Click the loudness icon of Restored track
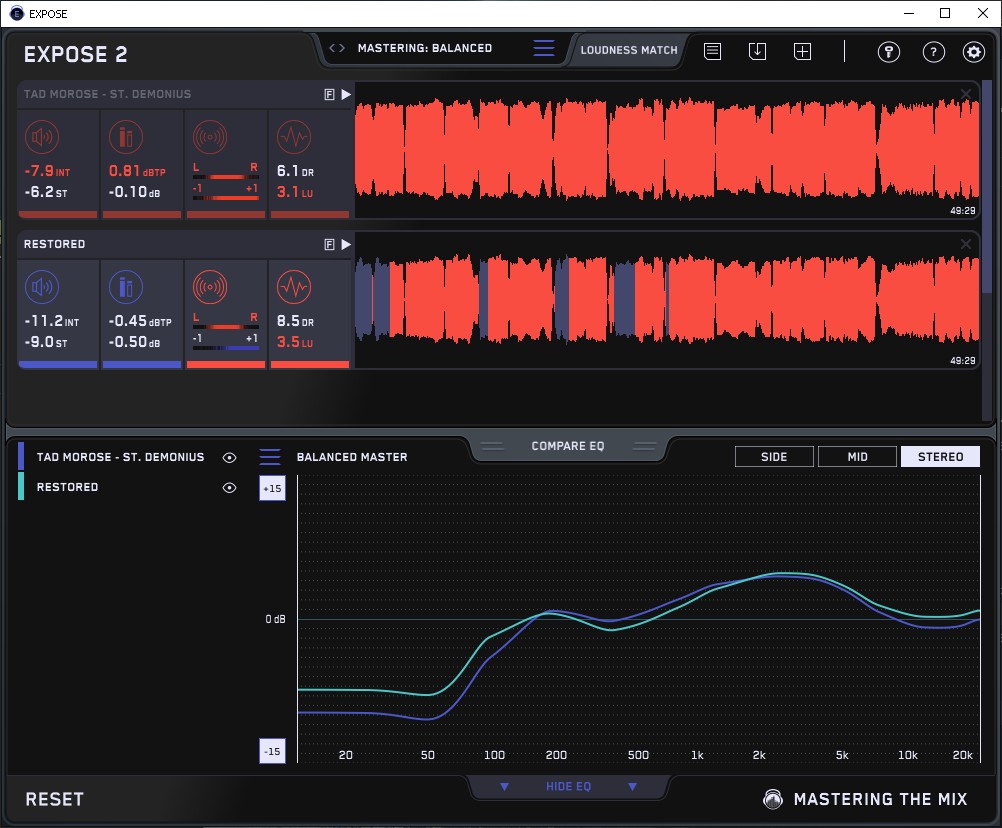This screenshot has width=1002, height=828. (x=41, y=288)
